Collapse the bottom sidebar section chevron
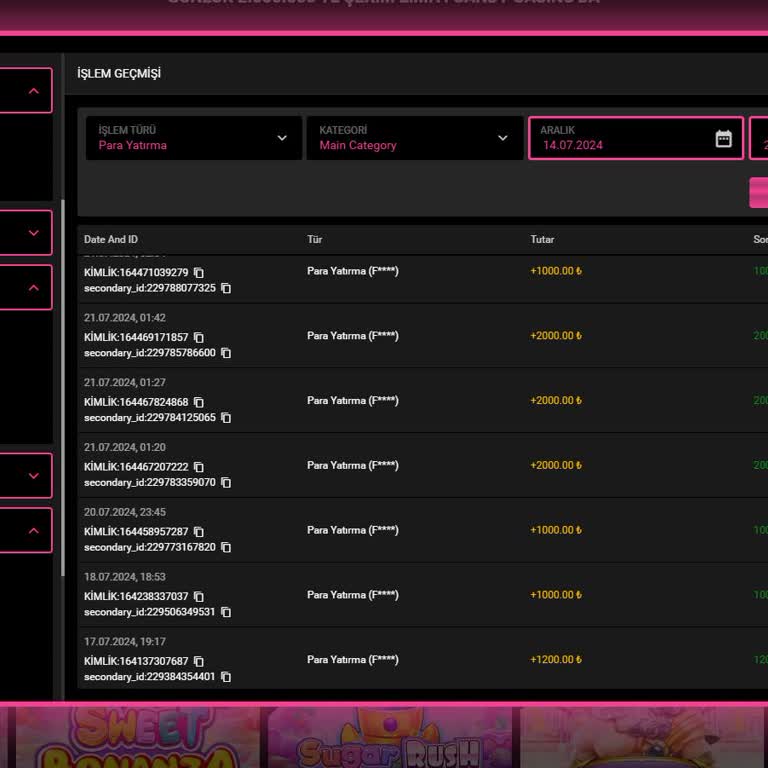Image resolution: width=768 pixels, height=768 pixels. click(33, 531)
